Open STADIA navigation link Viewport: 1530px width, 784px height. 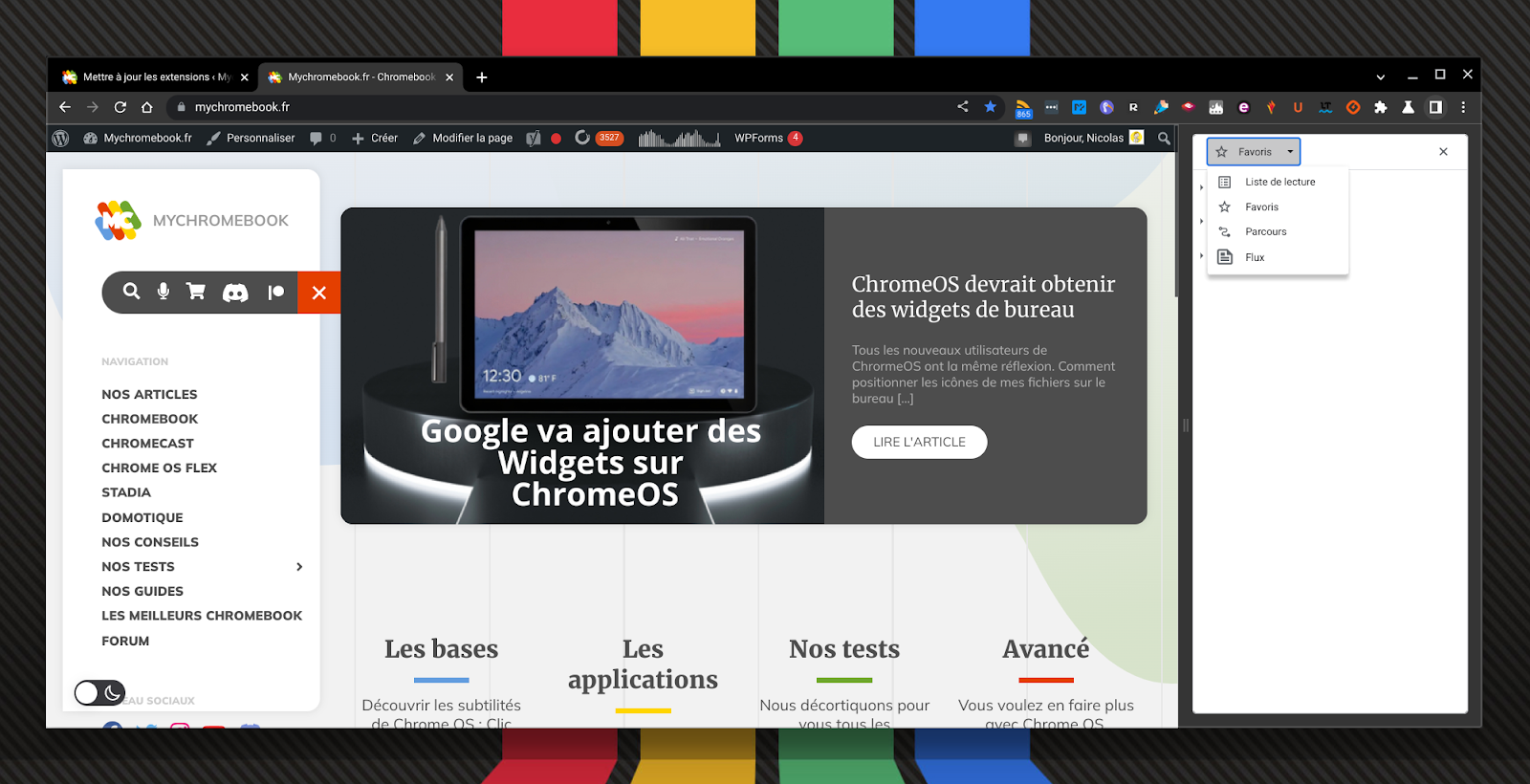click(x=126, y=492)
